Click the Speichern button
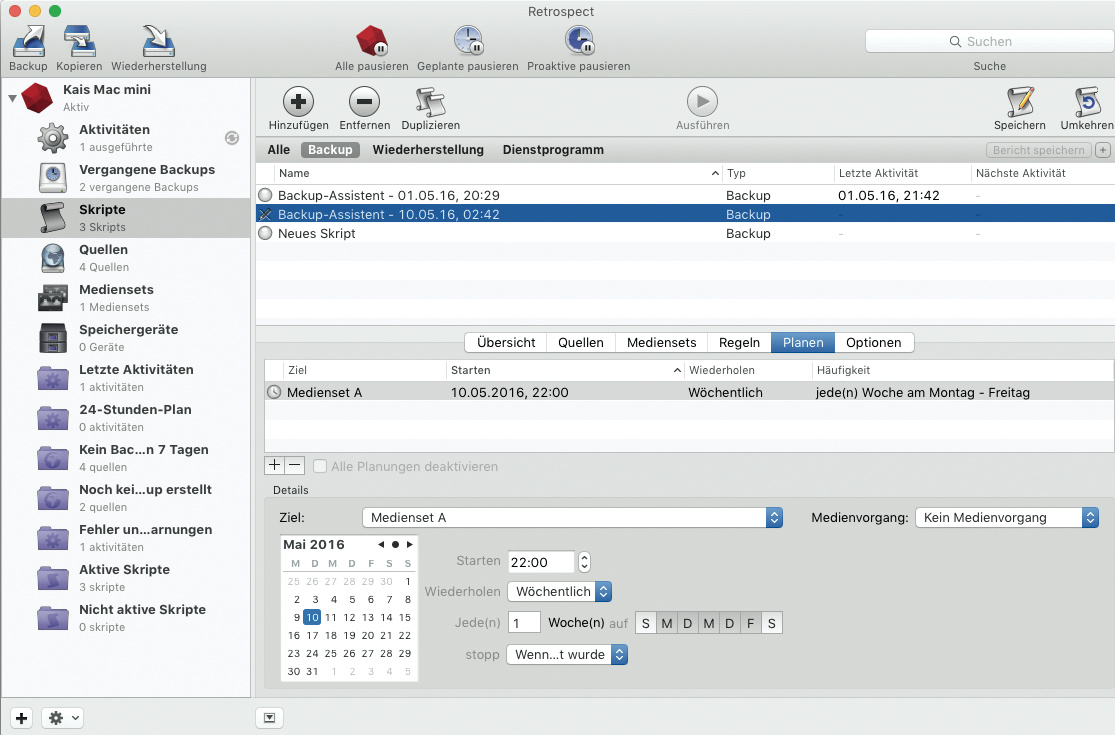The width and height of the screenshot is (1115, 735). pos(1019,102)
